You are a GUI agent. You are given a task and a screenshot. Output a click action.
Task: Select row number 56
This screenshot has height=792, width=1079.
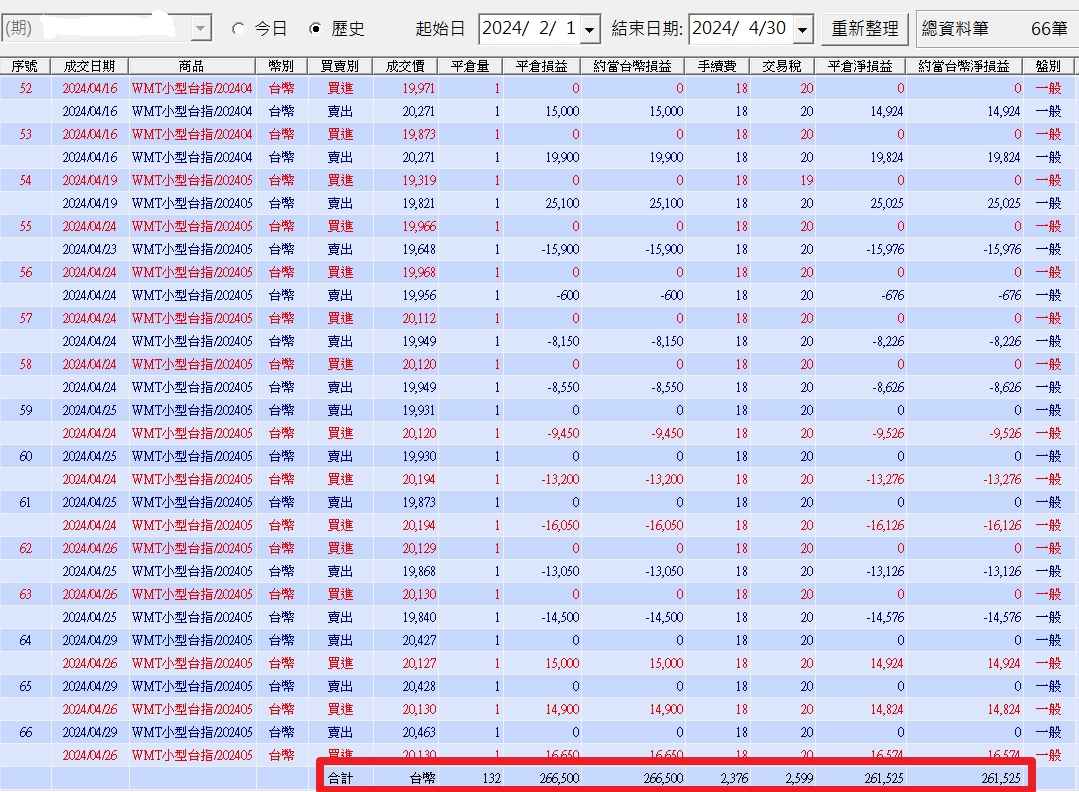(x=25, y=272)
